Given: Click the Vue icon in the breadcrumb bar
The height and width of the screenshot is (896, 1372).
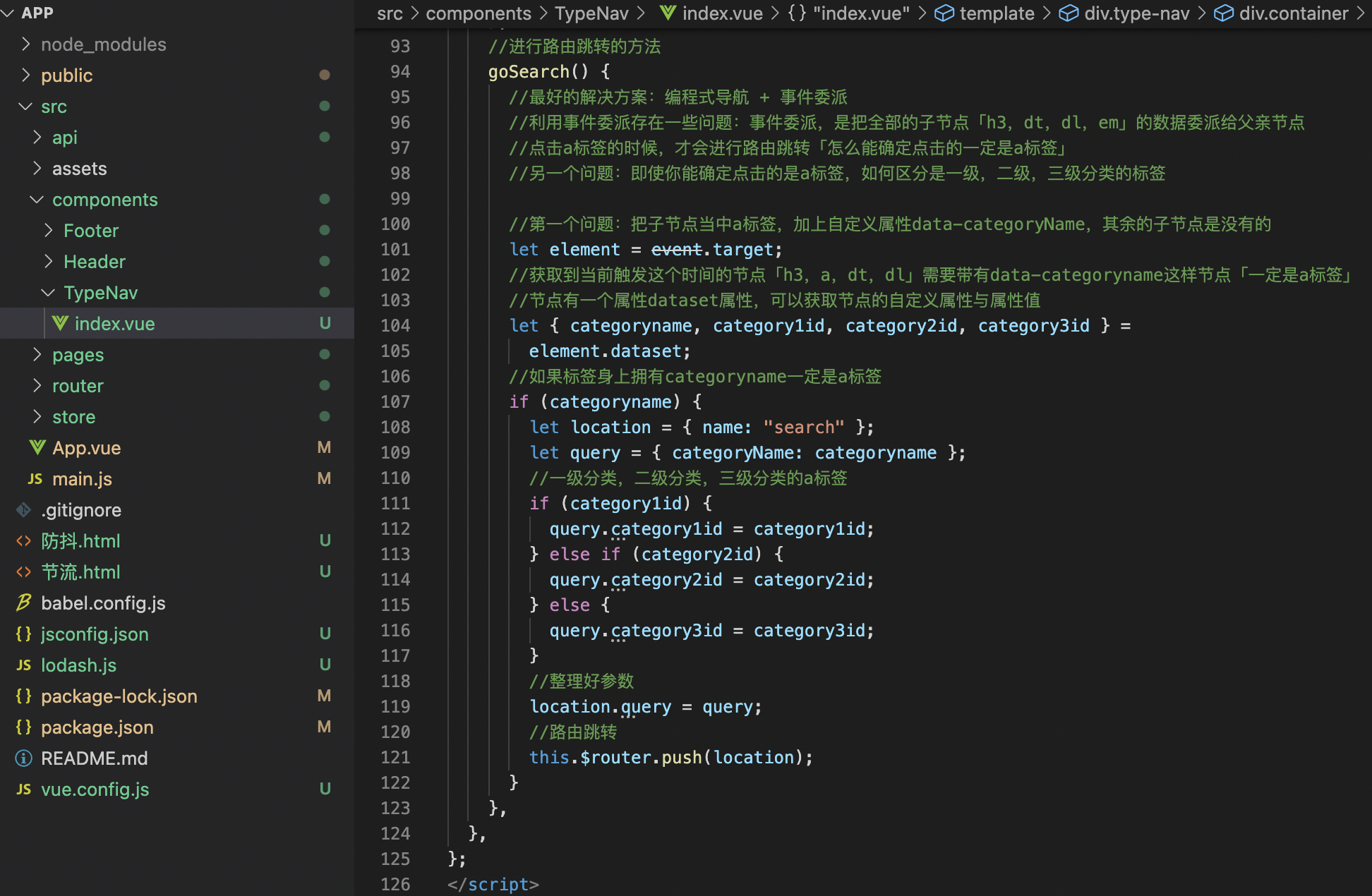Looking at the screenshot, I should coord(667,13).
